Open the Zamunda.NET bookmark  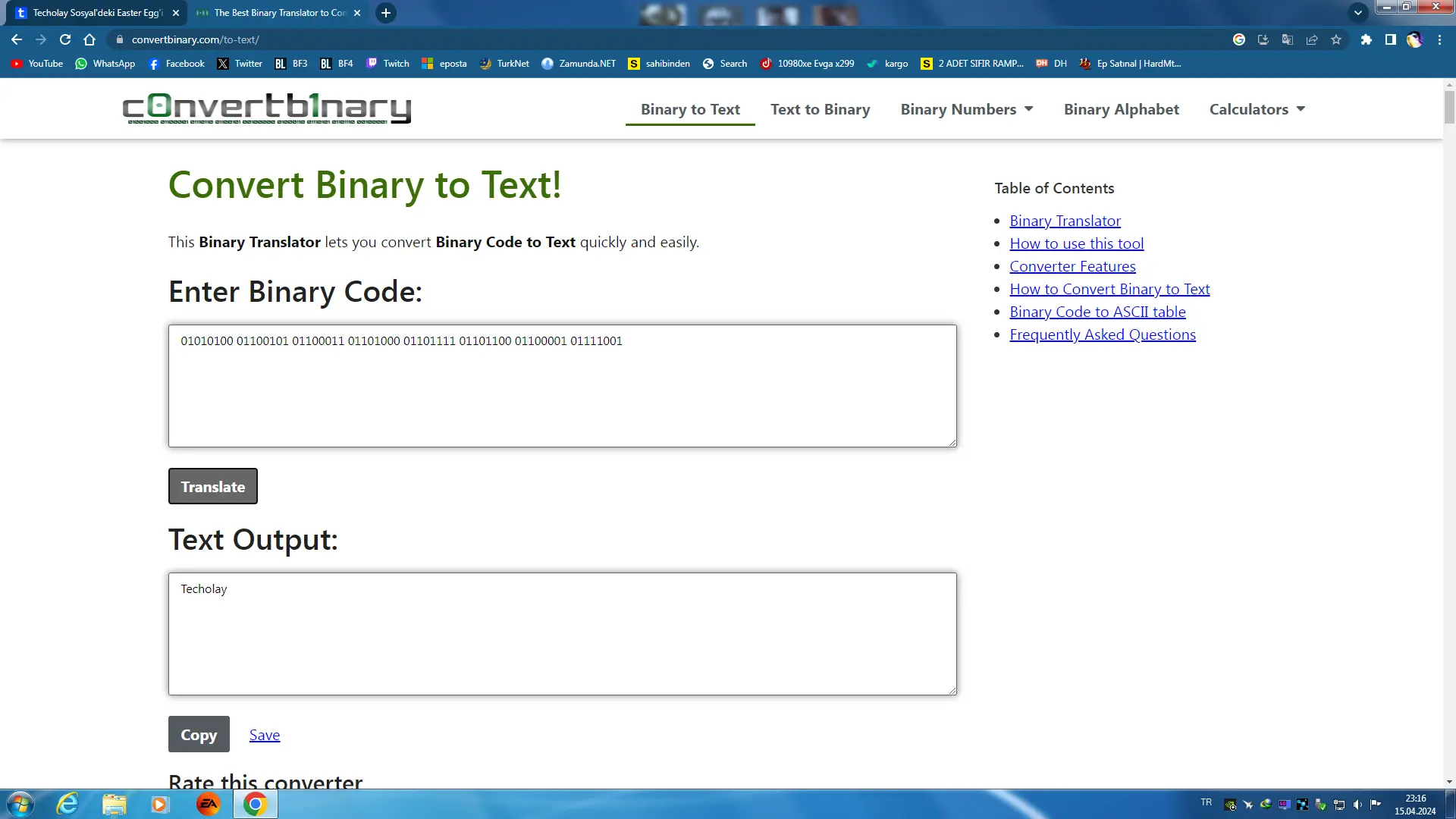click(579, 64)
